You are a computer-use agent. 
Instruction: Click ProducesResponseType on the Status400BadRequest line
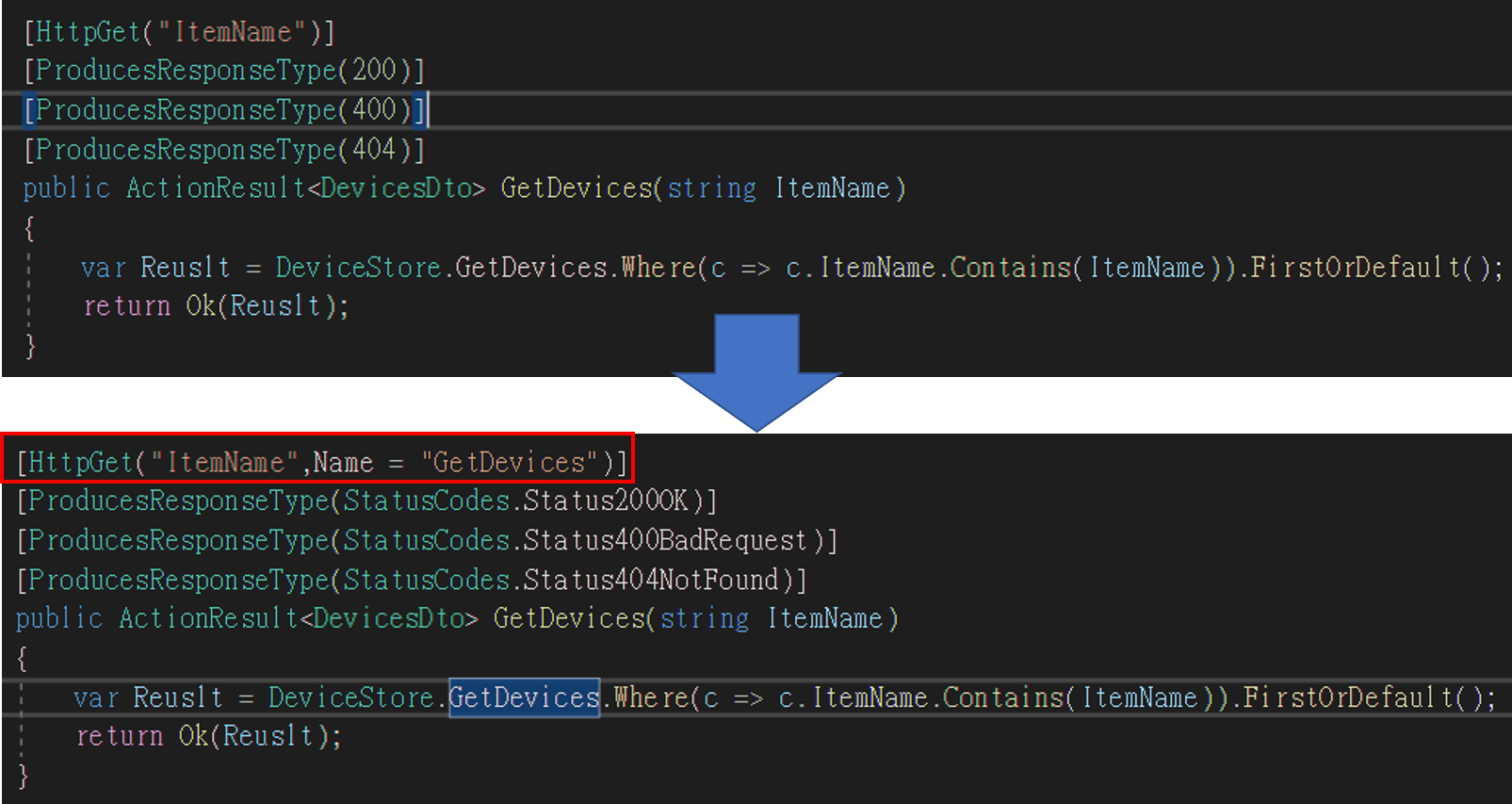(179, 540)
